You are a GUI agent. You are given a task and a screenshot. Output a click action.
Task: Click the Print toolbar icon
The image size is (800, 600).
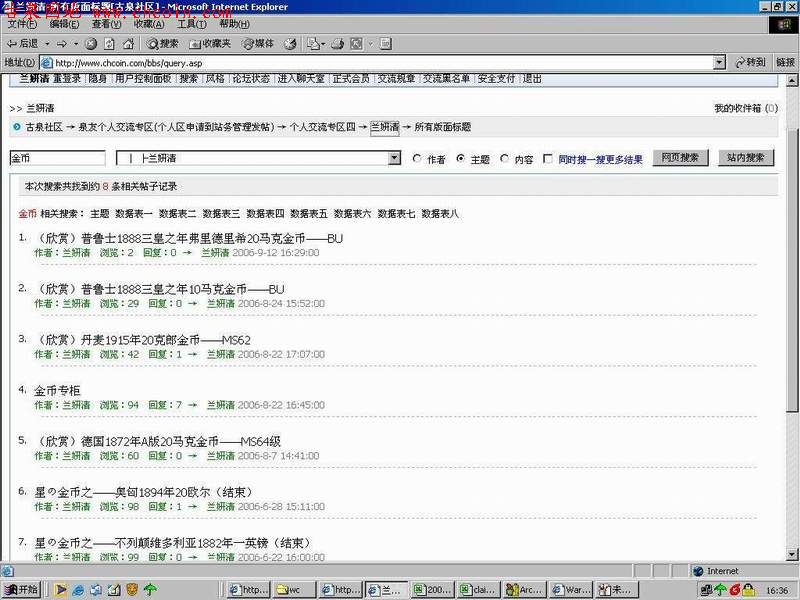337,44
